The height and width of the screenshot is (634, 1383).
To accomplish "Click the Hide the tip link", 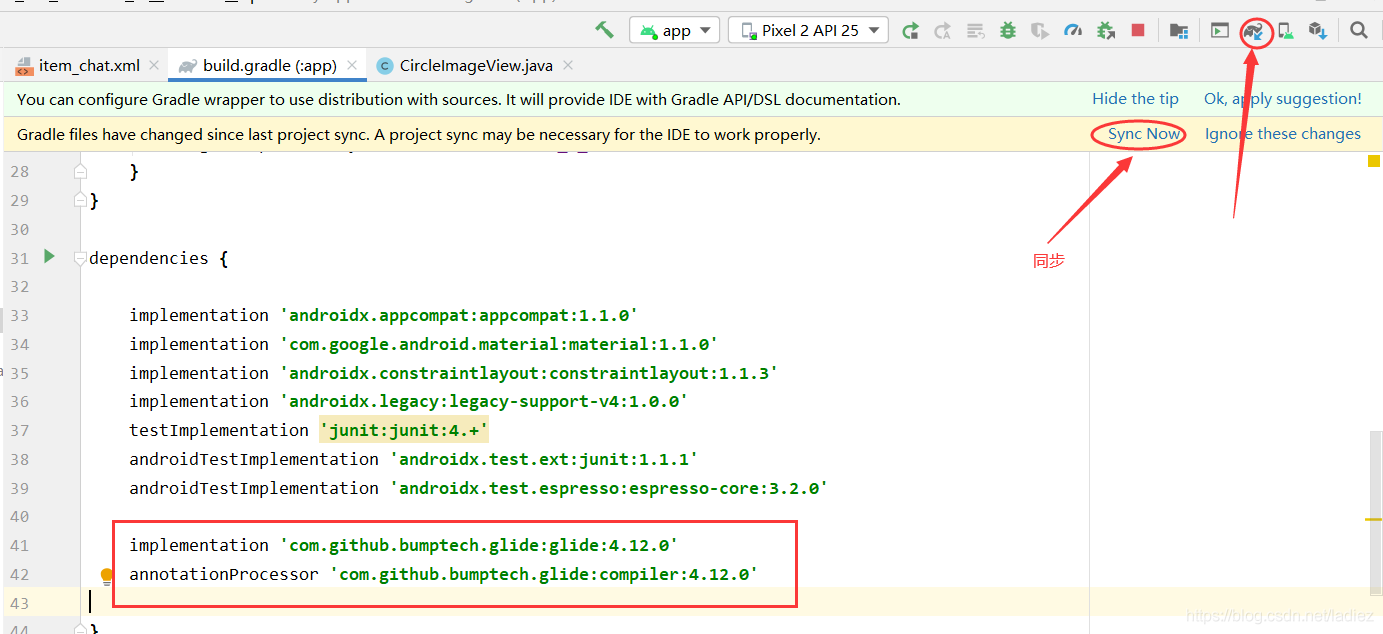I will tap(1135, 99).
